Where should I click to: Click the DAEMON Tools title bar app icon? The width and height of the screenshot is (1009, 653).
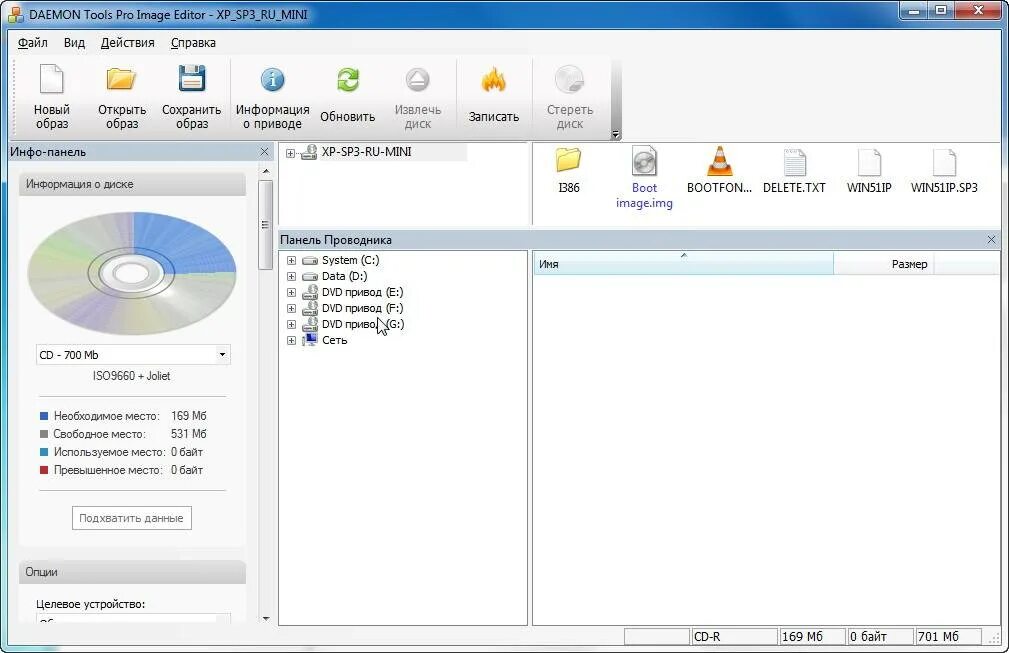[15, 14]
